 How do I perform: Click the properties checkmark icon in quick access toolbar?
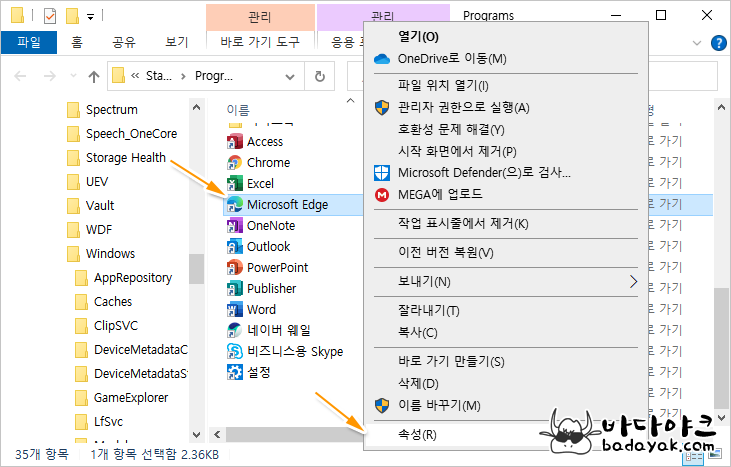point(50,16)
